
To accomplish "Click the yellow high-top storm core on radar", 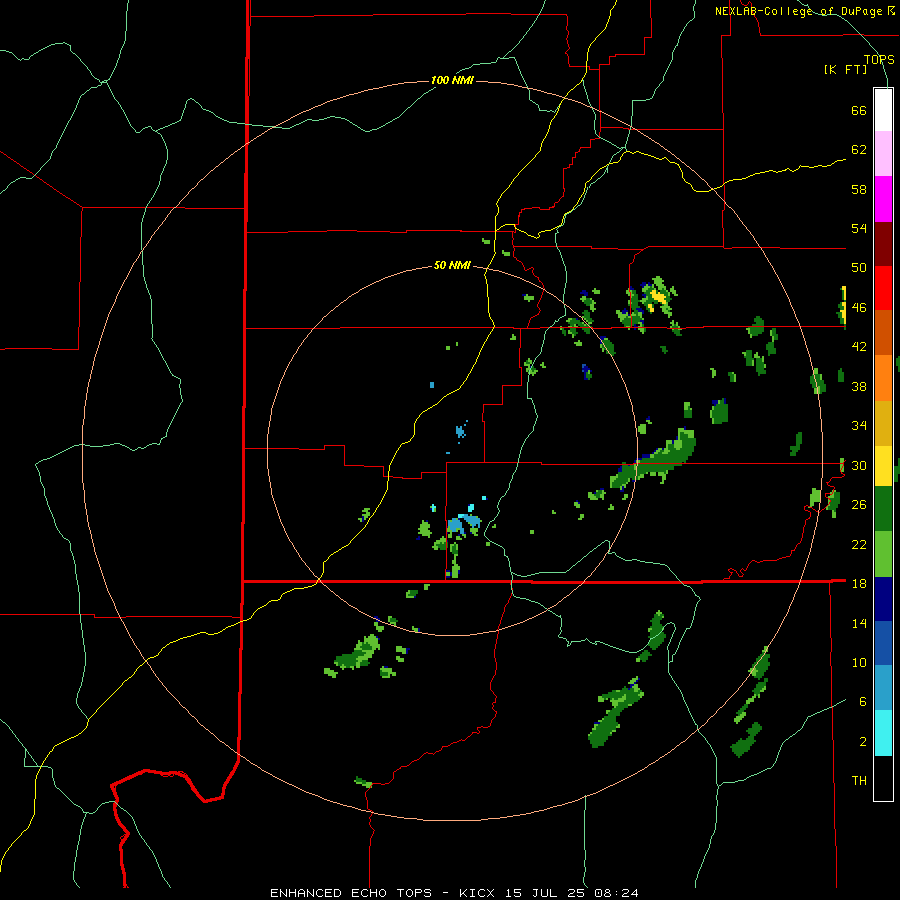I will pyautogui.click(x=657, y=298).
